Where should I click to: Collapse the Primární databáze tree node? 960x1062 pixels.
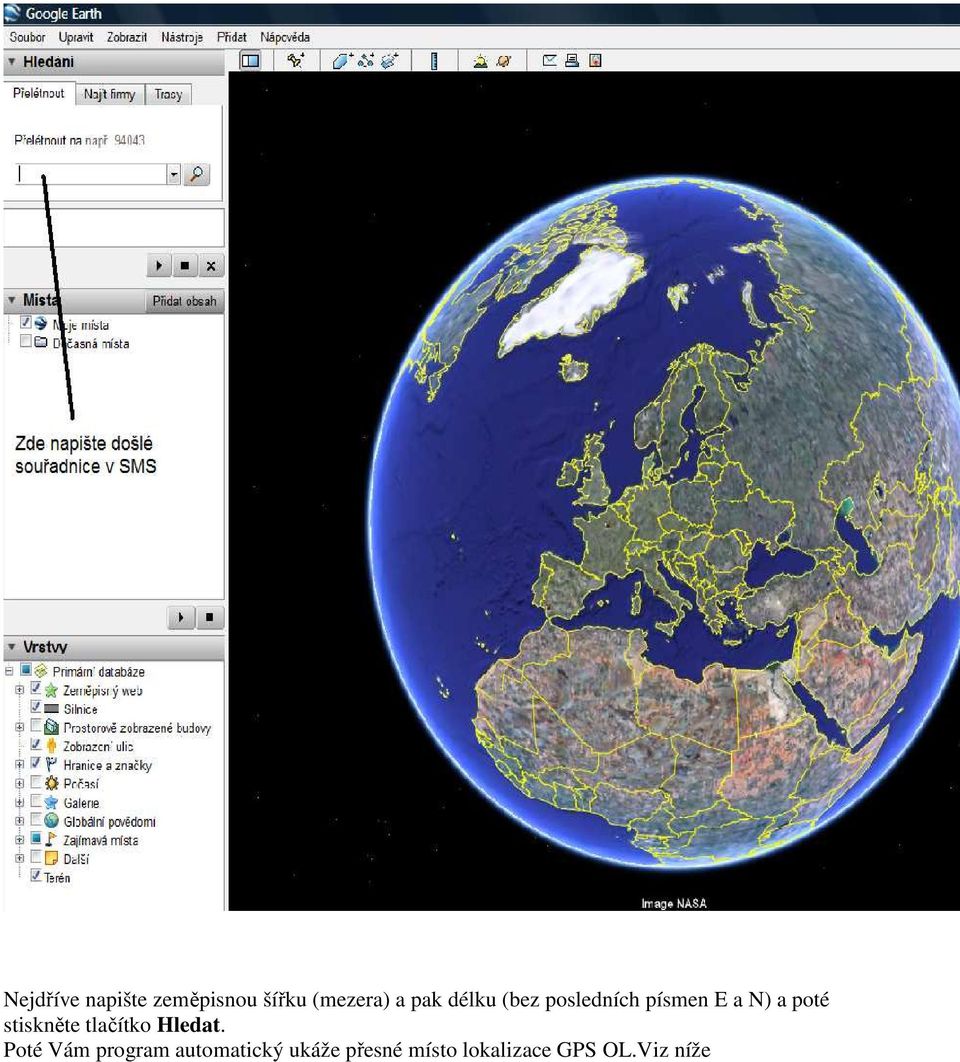(9, 671)
